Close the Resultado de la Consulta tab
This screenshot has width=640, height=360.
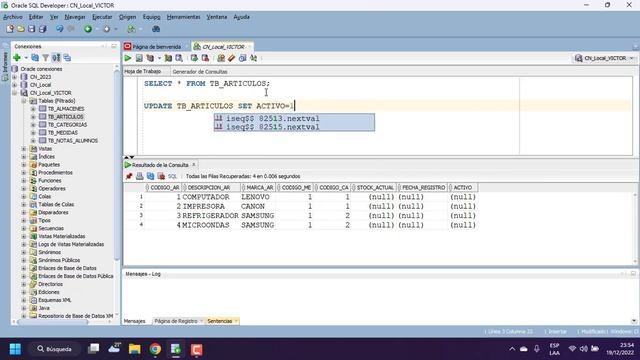(x=194, y=164)
